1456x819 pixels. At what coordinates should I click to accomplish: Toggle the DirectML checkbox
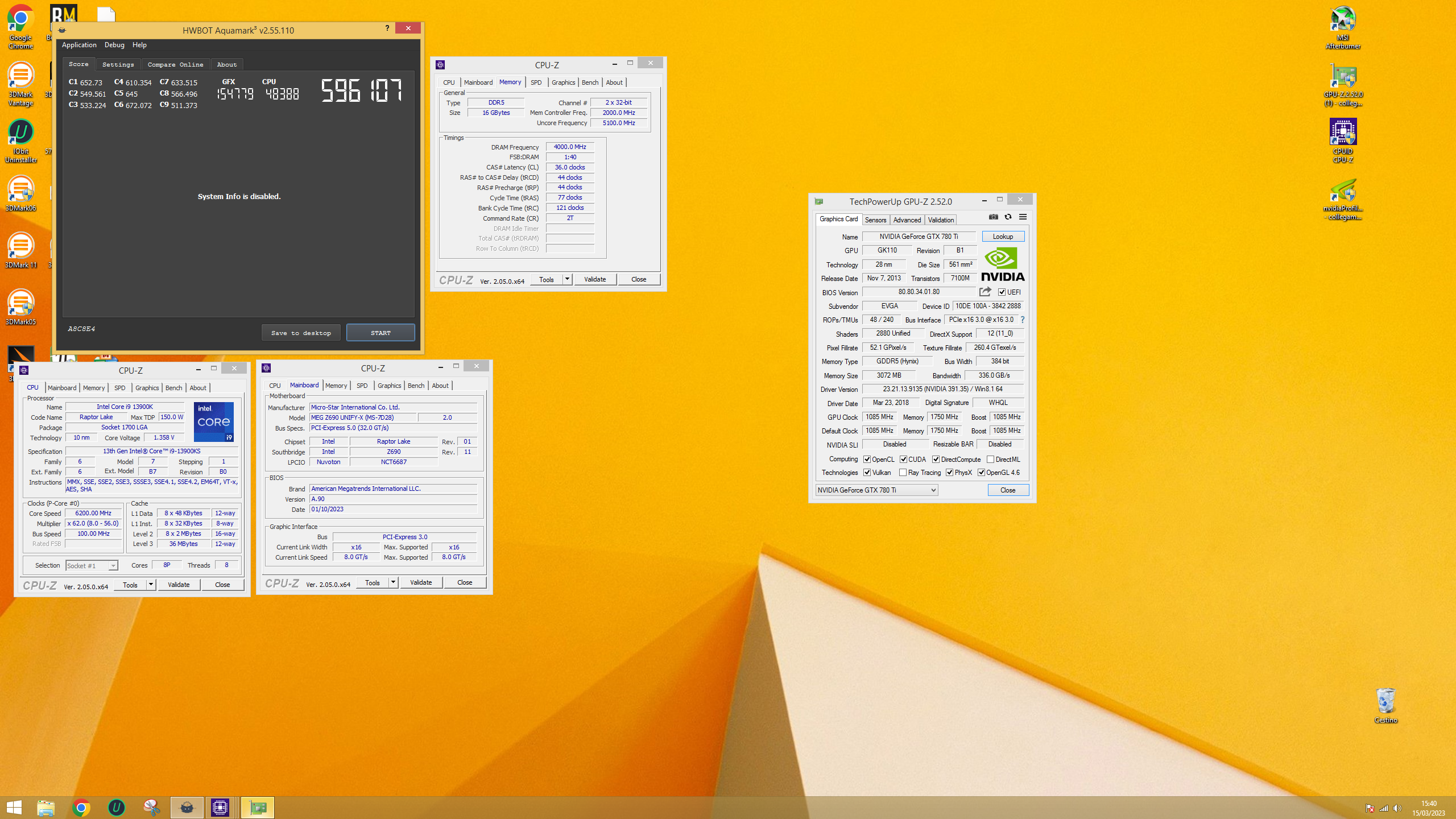pos(990,460)
